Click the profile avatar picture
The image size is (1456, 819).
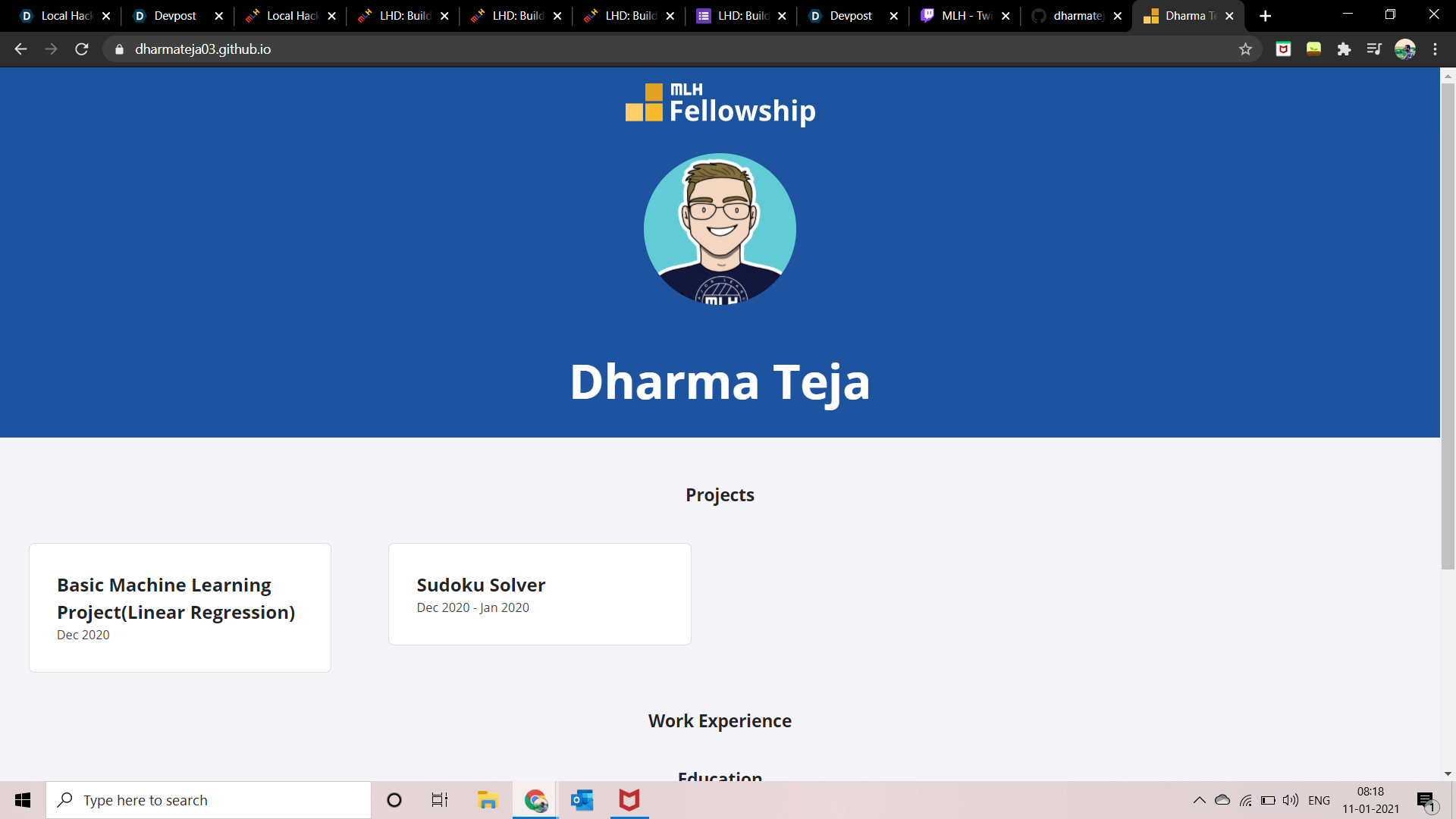click(x=720, y=229)
